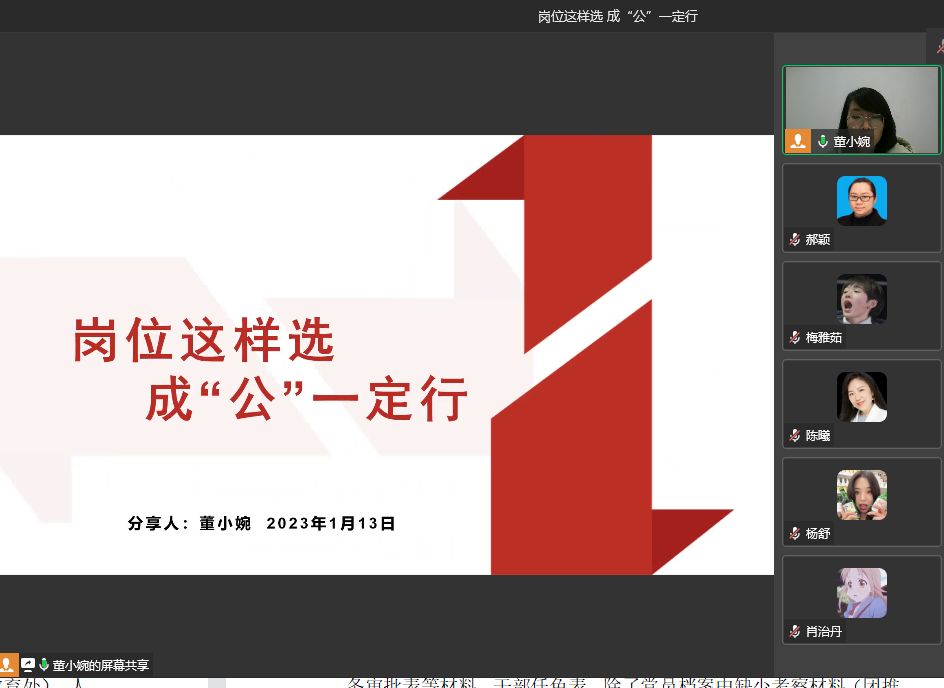This screenshot has height=688, width=944.
Task: Click the orange host icon on 董小婉's video
Action: point(797,141)
